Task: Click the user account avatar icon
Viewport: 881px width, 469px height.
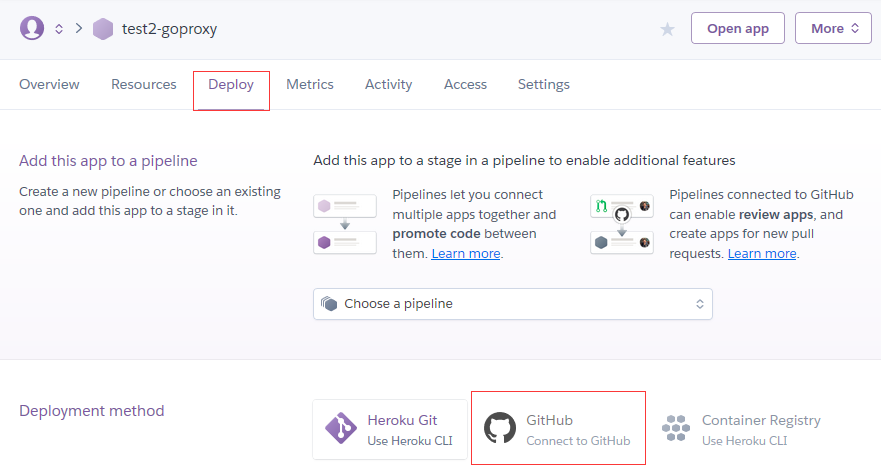Action: [32, 28]
